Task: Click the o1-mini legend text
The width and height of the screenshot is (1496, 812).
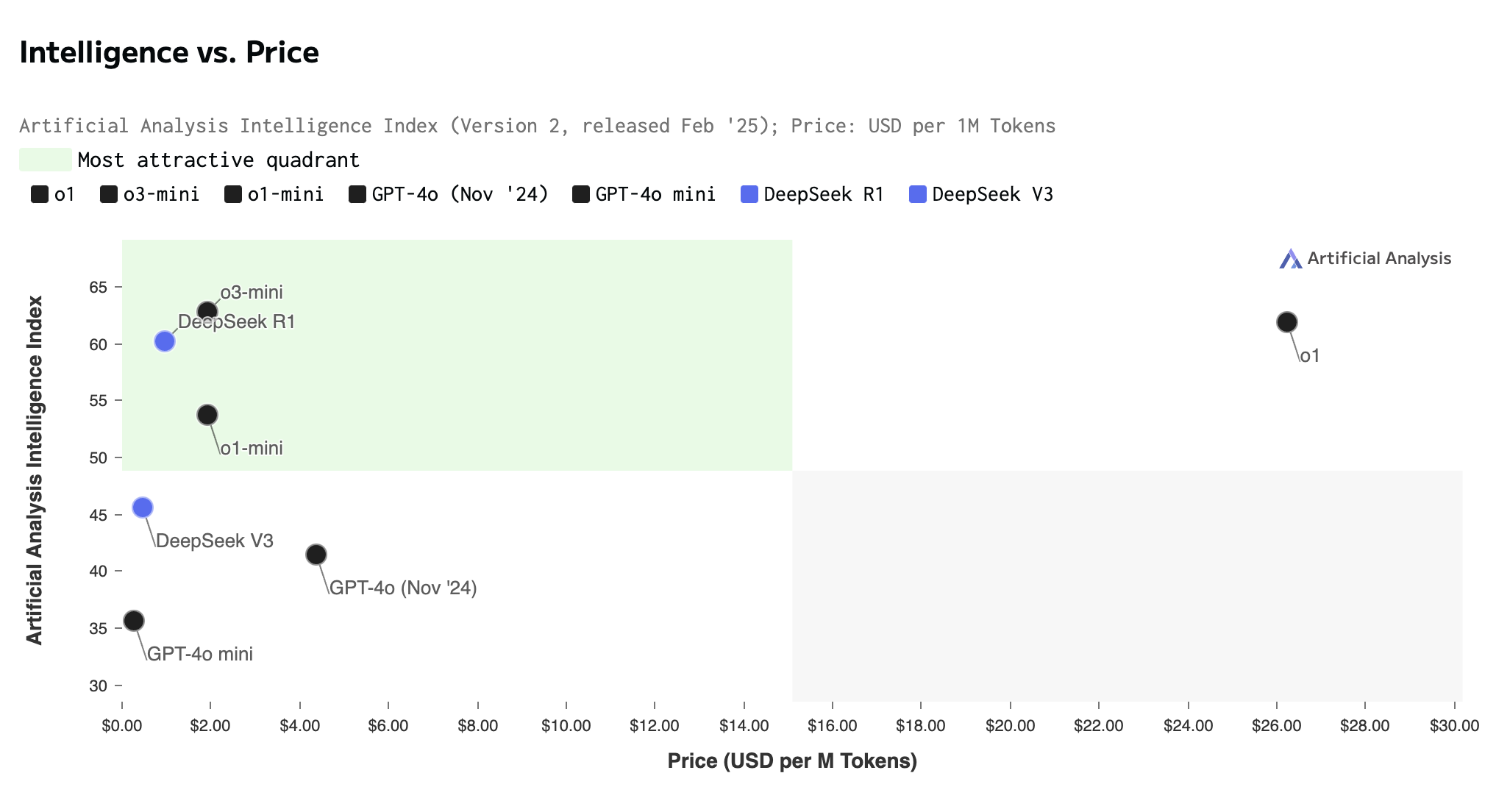Action: click(x=286, y=195)
